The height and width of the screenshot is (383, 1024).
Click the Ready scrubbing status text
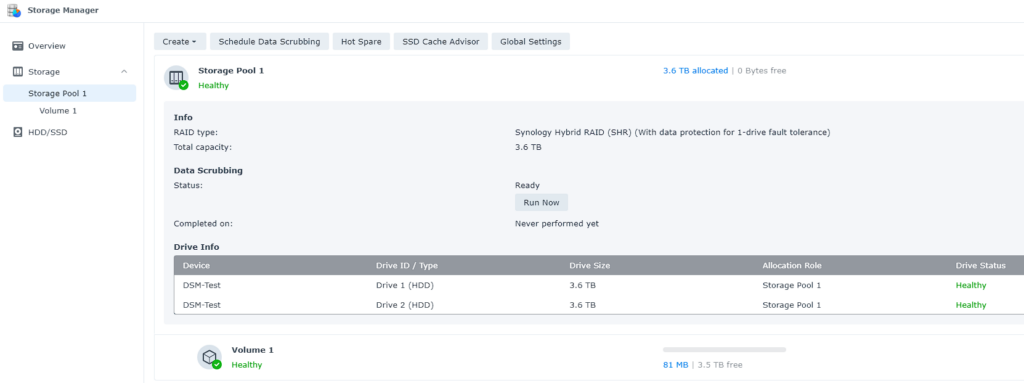528,185
